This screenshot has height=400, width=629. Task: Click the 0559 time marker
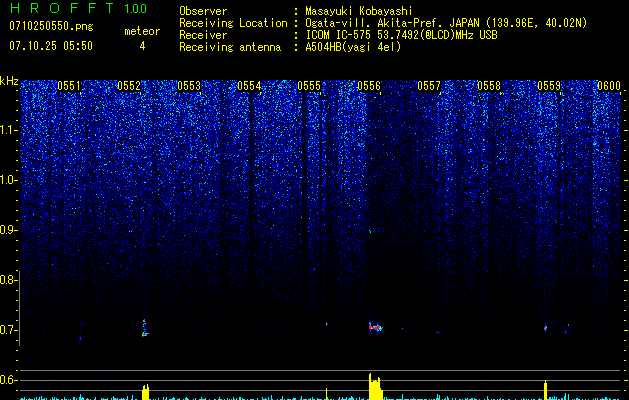549,86
